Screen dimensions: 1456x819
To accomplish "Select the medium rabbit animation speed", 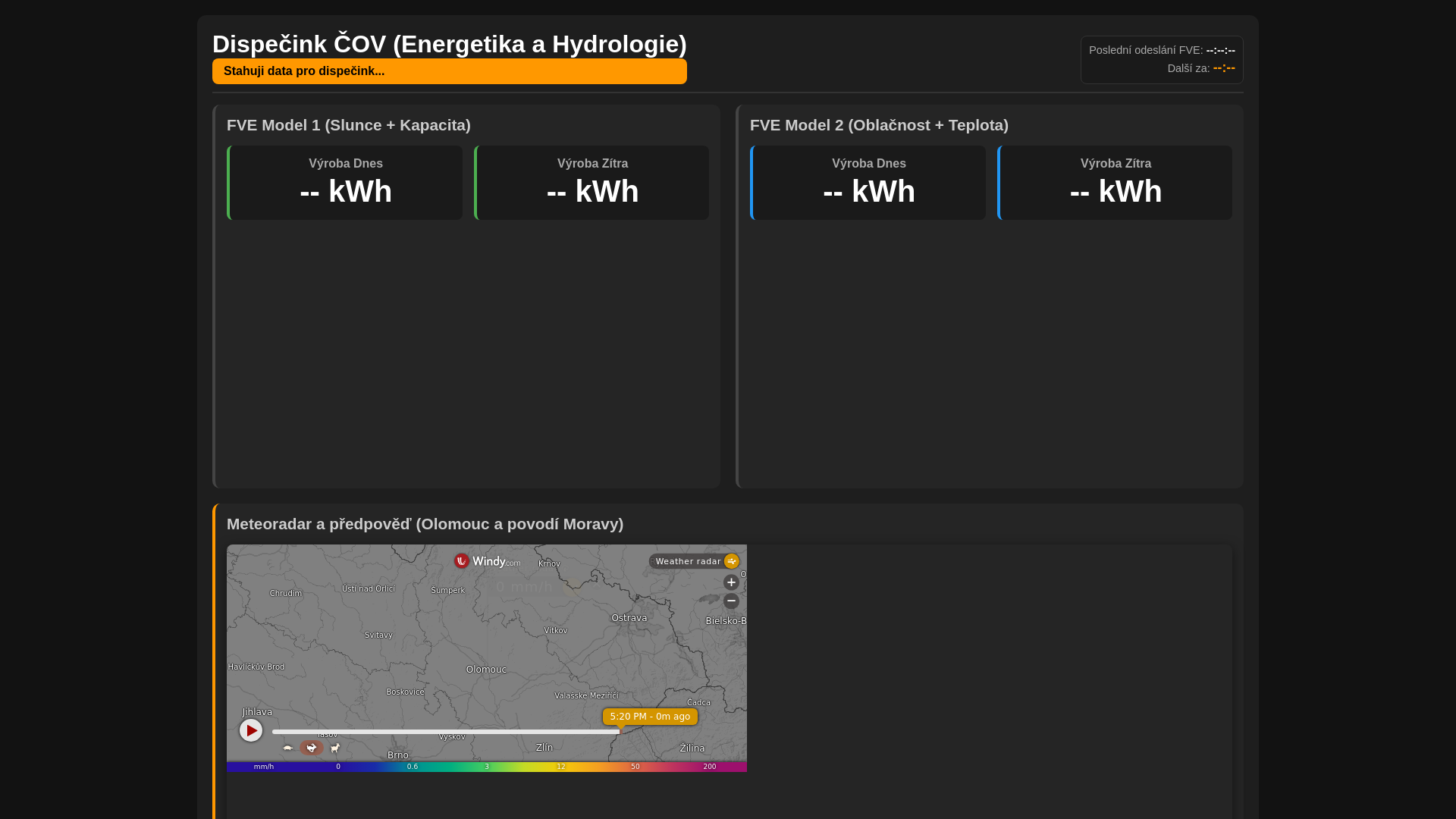I will pos(312,748).
